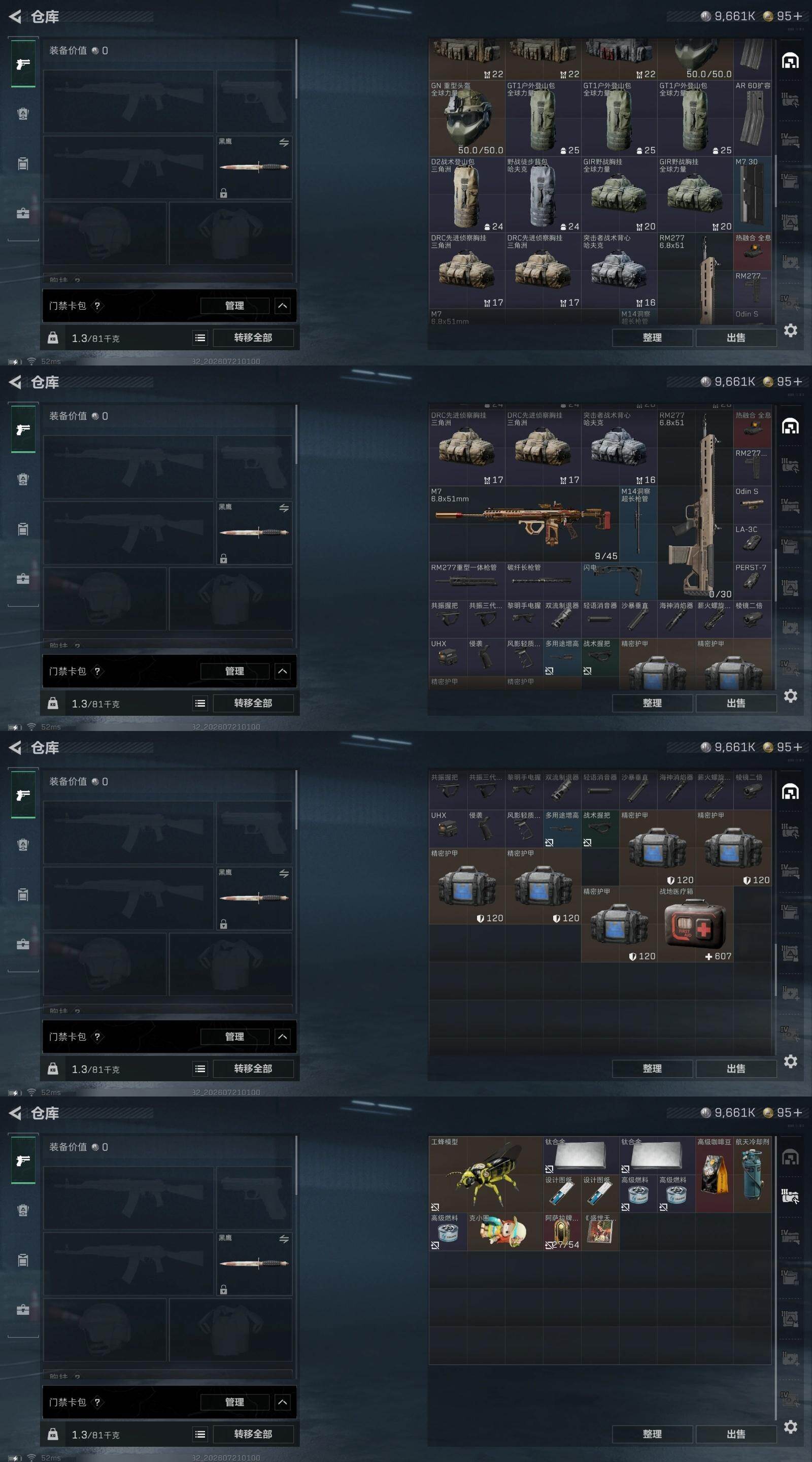Select the 野战徒步背包 backpack item

coord(543,194)
